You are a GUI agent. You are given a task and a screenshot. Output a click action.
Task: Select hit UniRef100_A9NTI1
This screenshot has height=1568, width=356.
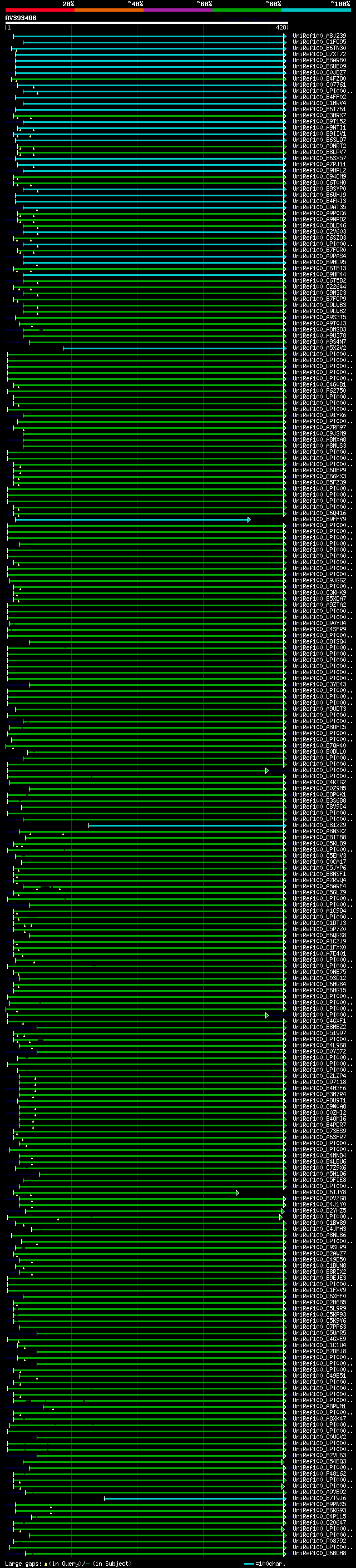319,127
